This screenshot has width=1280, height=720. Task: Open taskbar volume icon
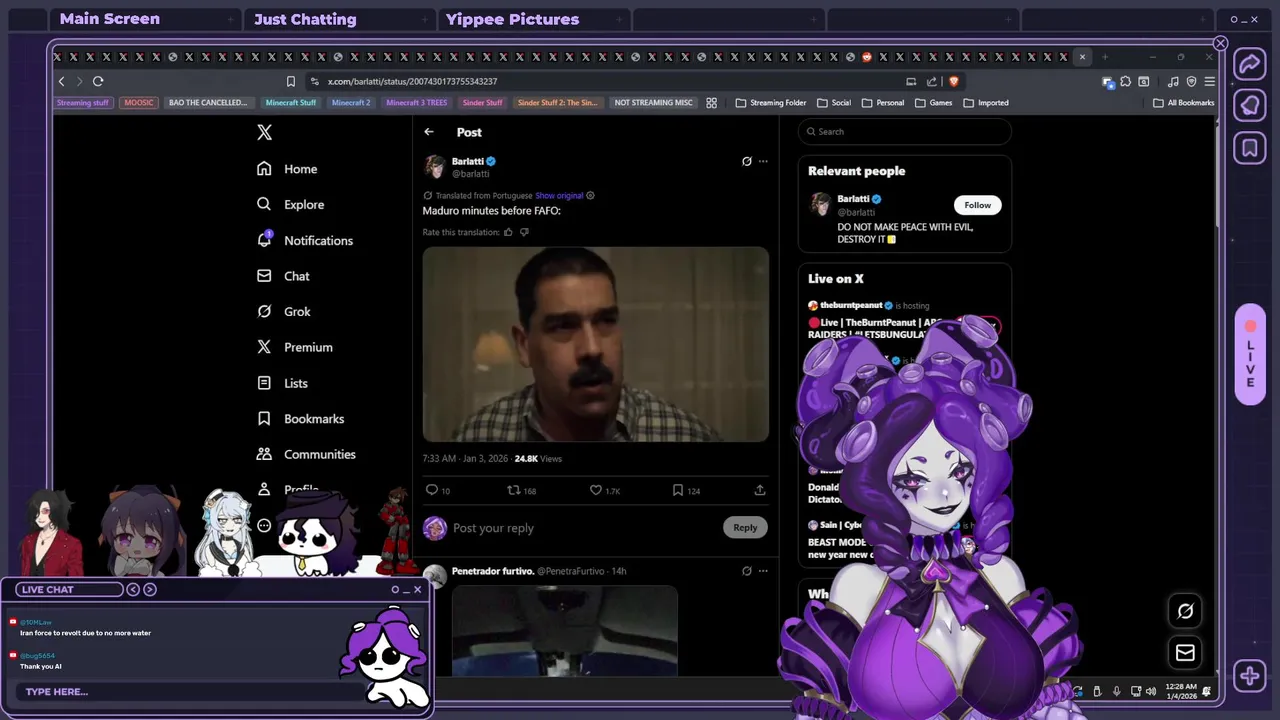coord(1150,691)
